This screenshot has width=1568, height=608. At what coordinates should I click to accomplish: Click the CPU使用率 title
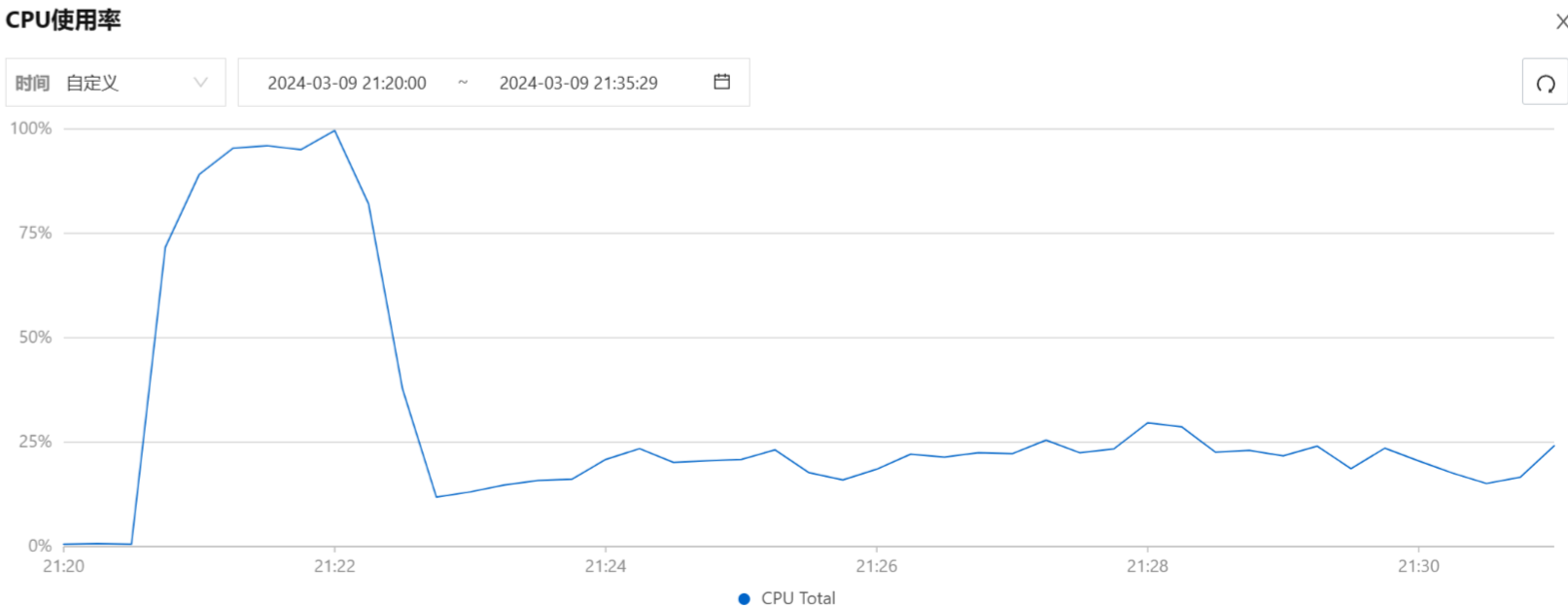click(x=63, y=20)
